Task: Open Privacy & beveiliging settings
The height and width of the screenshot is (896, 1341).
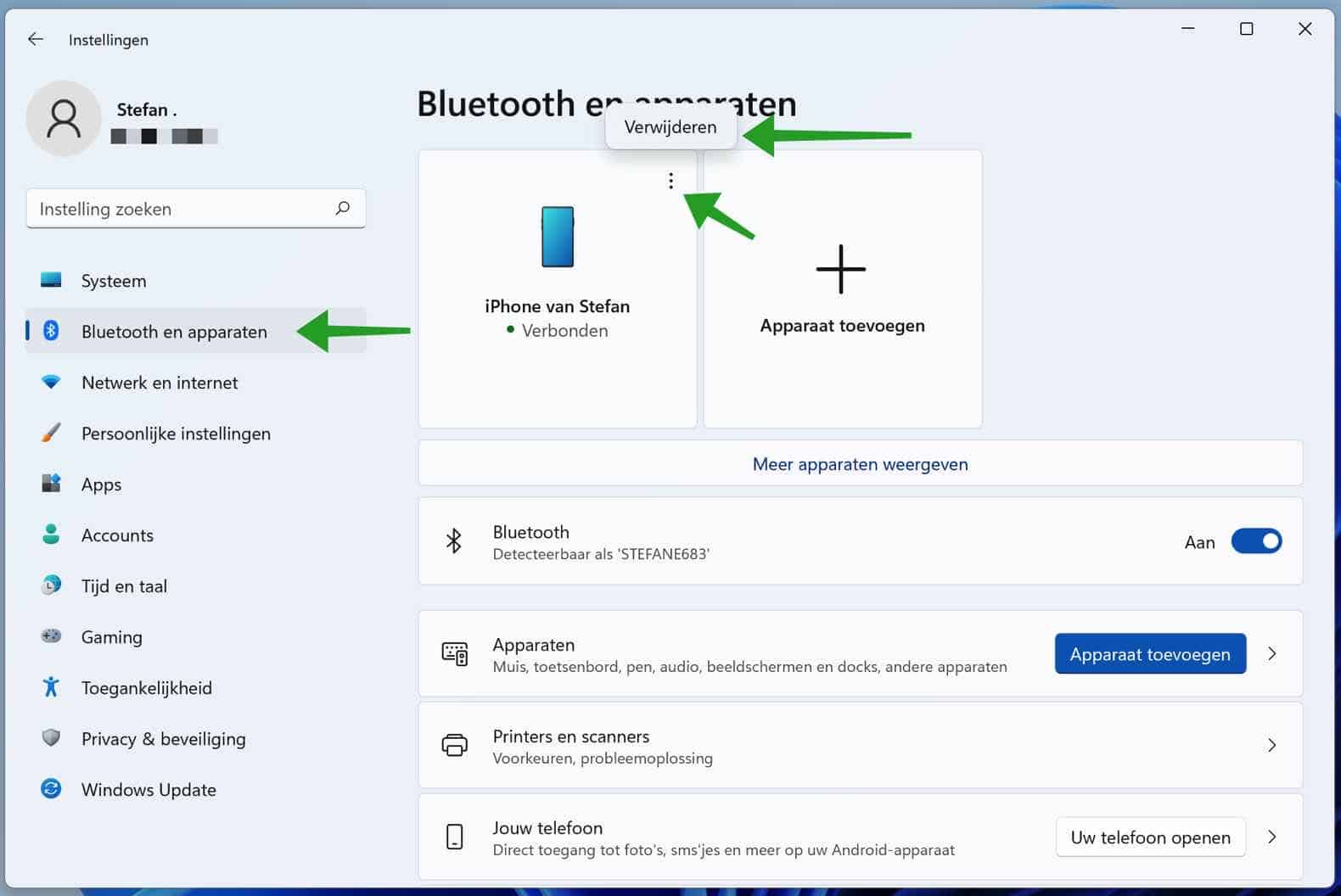Action: pyautogui.click(x=196, y=738)
